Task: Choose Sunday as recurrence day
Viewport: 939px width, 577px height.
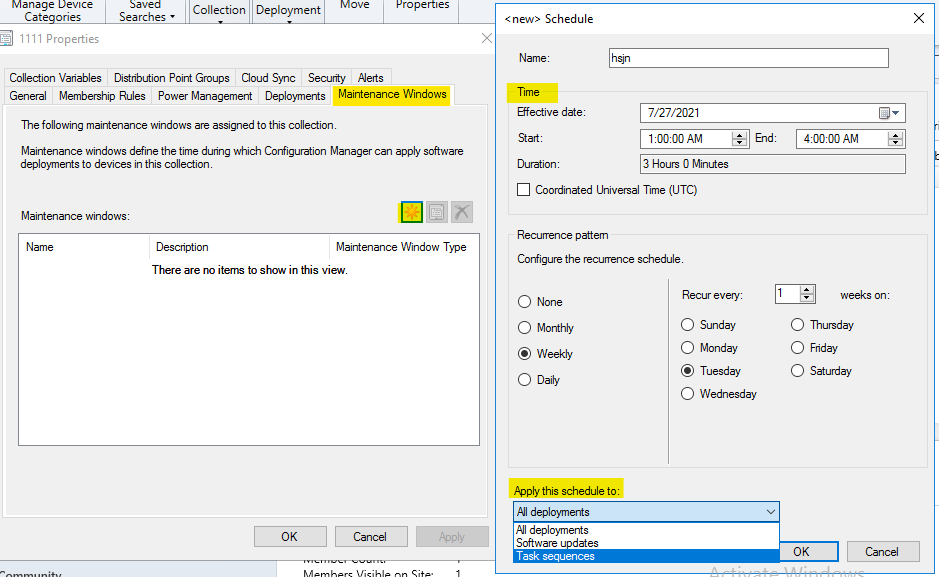Action: (708, 324)
